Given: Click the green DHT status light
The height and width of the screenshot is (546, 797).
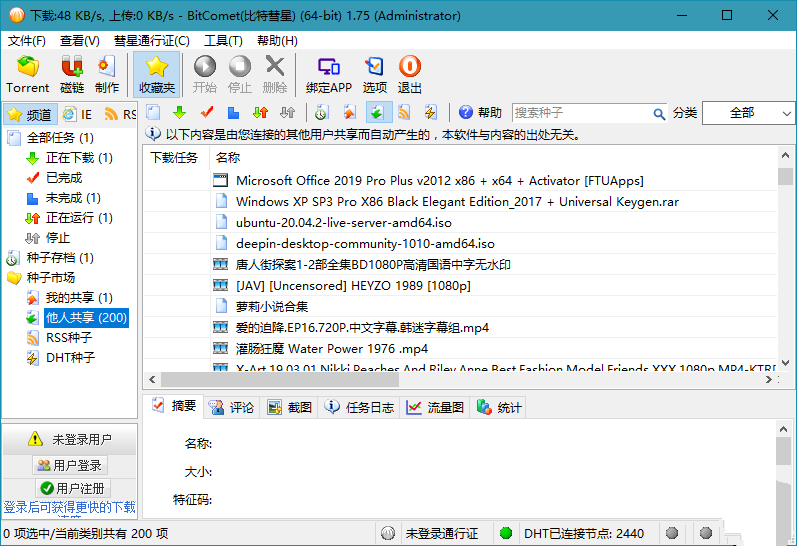Looking at the screenshot, I should pos(506,534).
